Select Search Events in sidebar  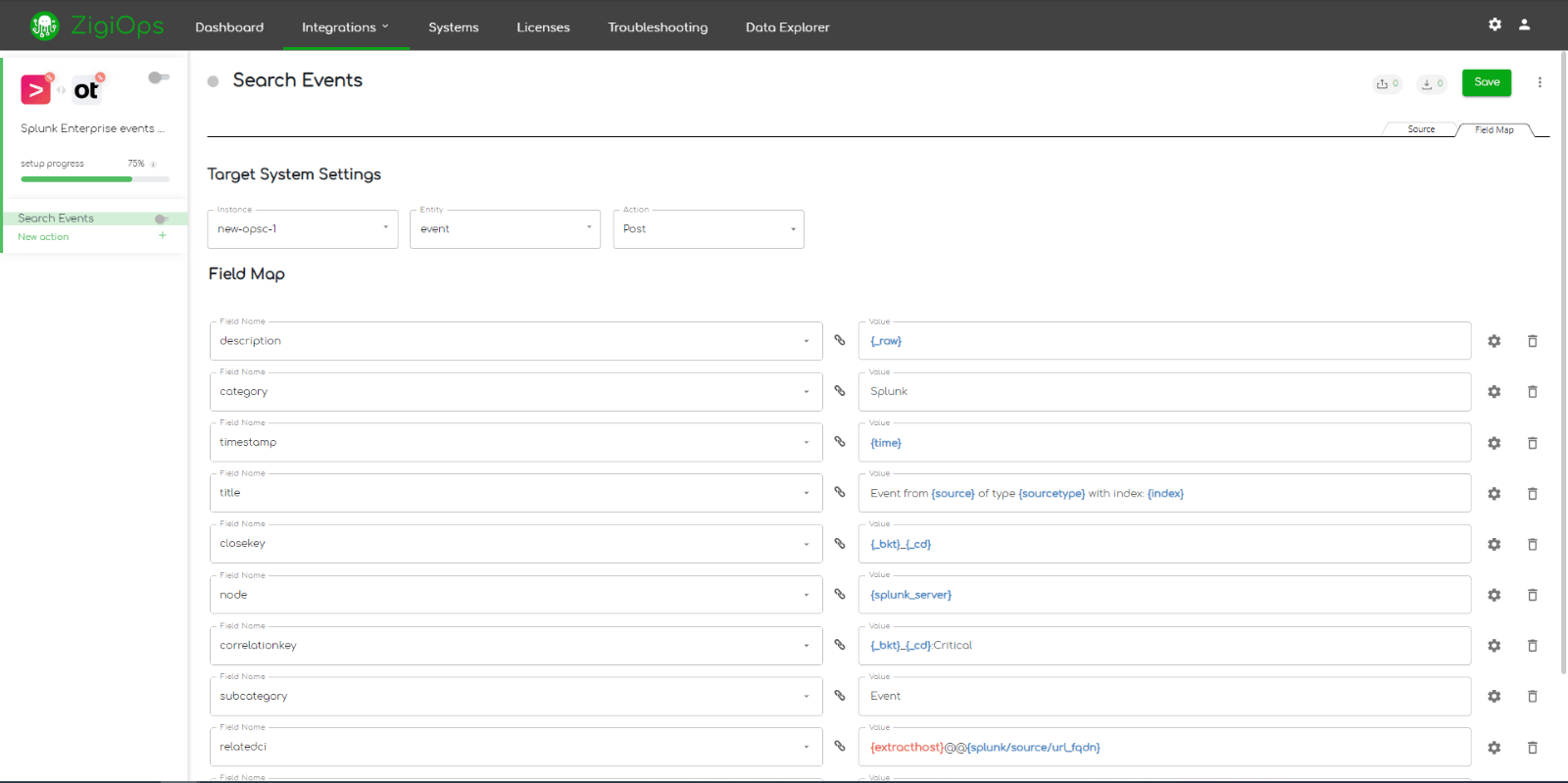coord(56,219)
